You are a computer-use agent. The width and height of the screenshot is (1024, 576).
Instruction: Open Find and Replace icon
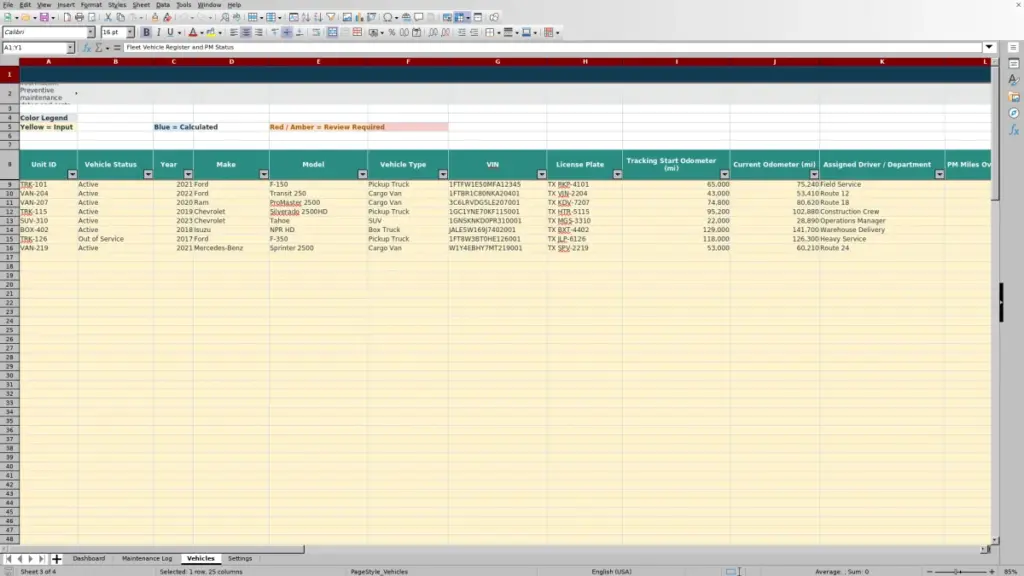(225, 17)
